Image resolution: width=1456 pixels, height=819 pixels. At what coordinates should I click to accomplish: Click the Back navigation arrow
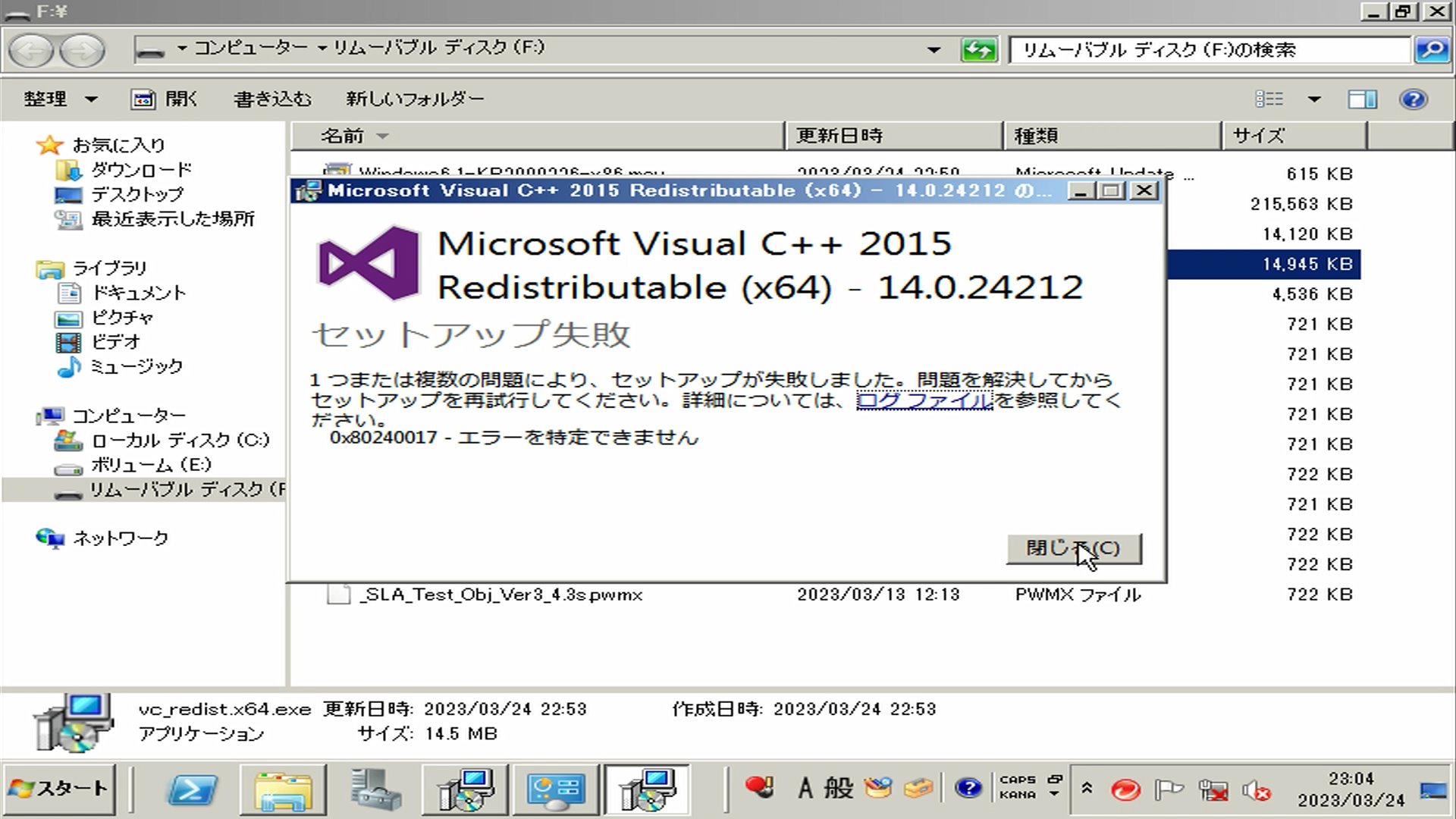tap(30, 51)
